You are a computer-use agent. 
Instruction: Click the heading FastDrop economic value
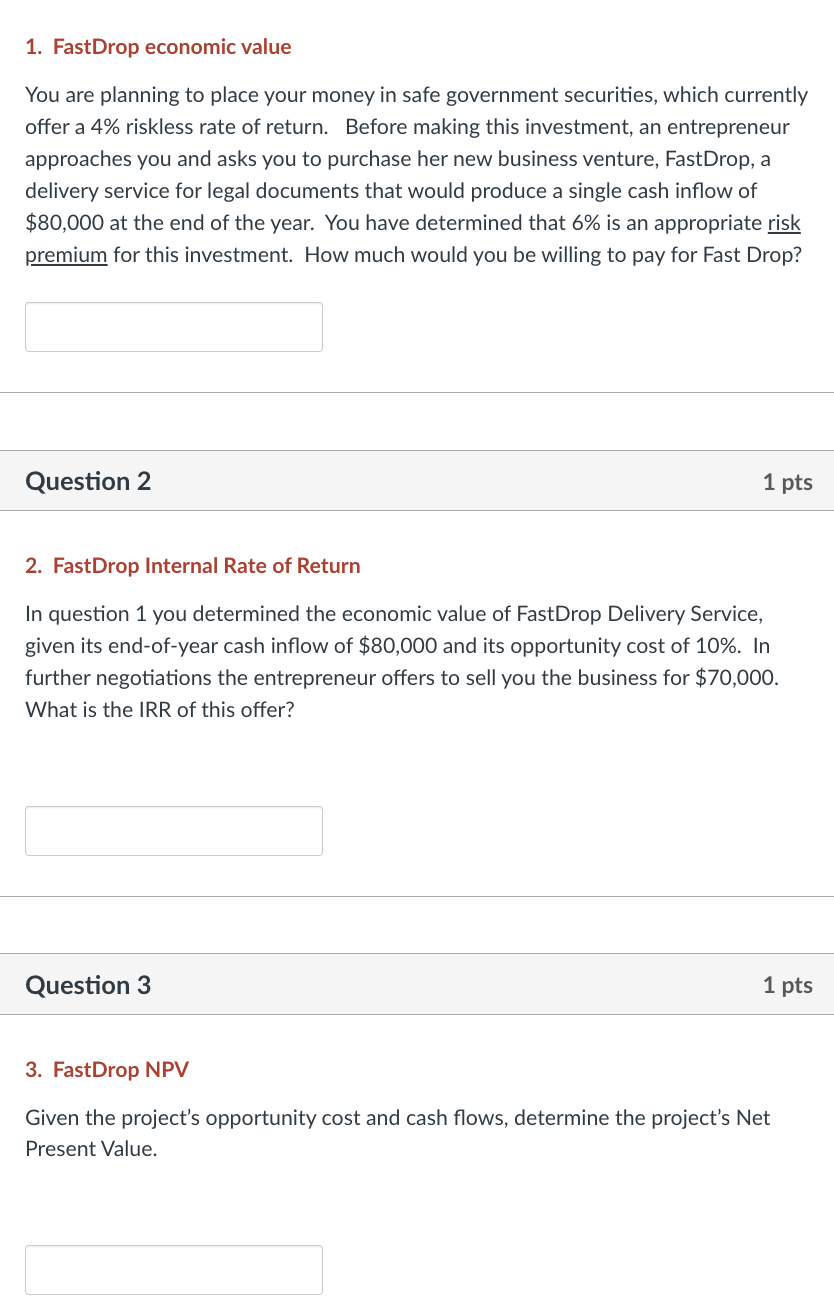(x=159, y=46)
